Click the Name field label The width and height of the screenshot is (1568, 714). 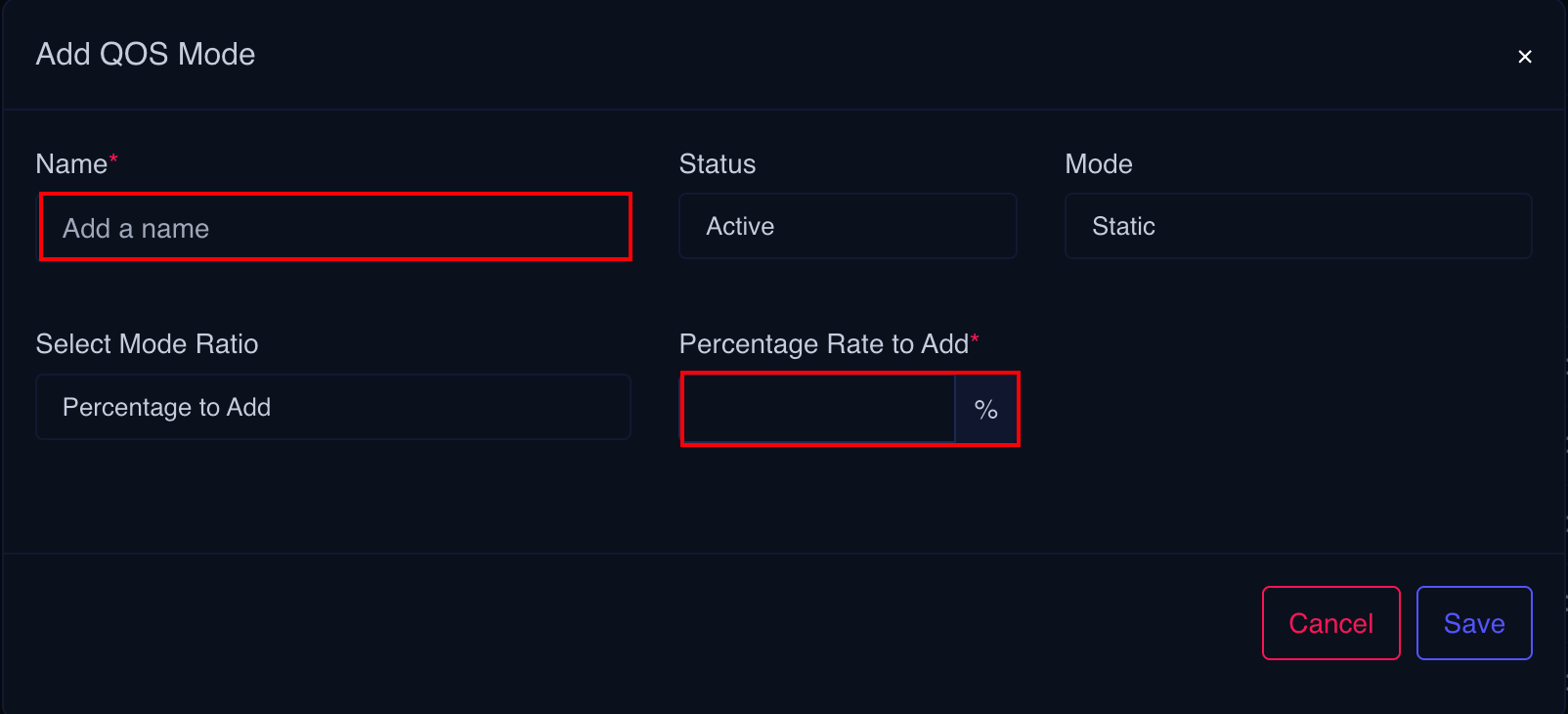point(71,164)
